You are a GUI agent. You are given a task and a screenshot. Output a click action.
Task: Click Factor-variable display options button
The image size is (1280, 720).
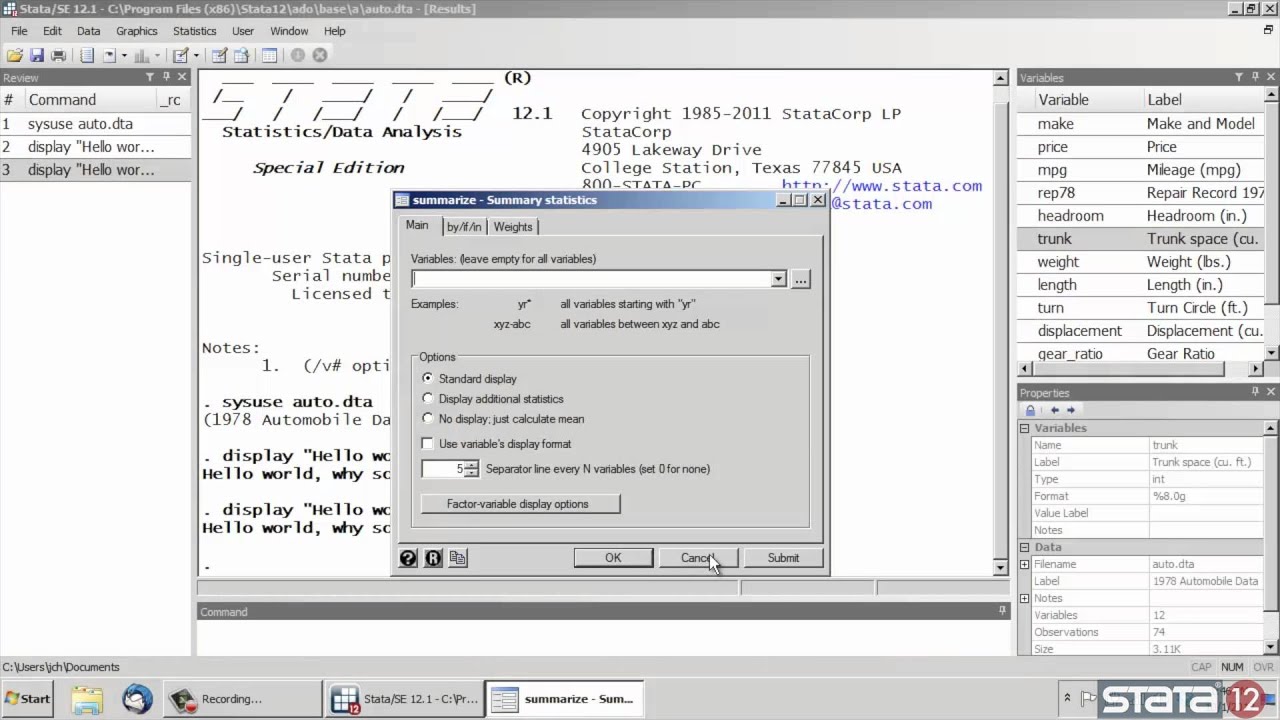click(x=520, y=504)
